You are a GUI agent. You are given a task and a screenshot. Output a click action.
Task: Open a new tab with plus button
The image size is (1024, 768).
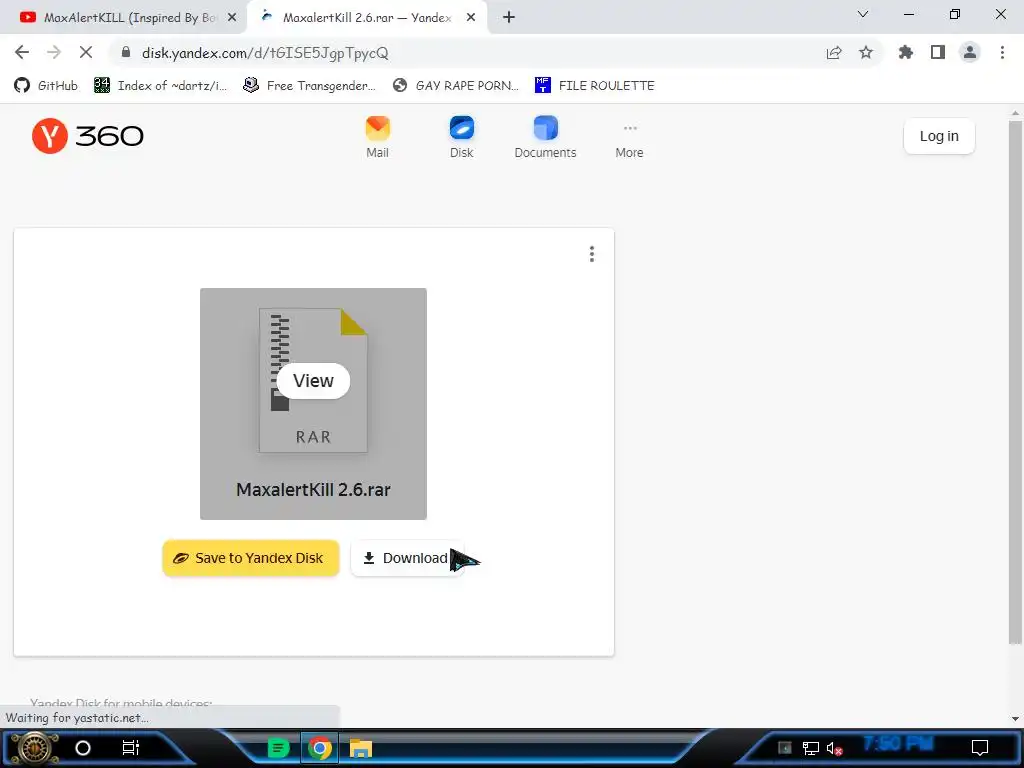[x=509, y=18]
